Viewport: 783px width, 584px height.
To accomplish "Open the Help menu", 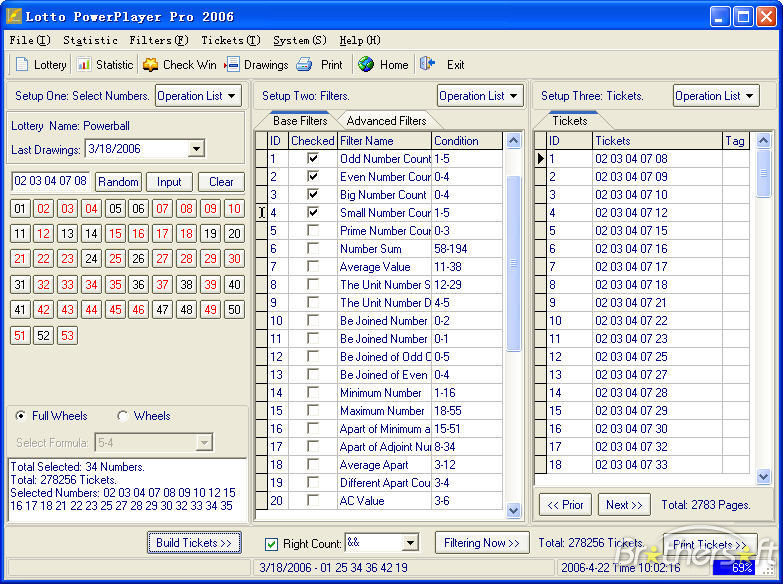I will [x=360, y=40].
